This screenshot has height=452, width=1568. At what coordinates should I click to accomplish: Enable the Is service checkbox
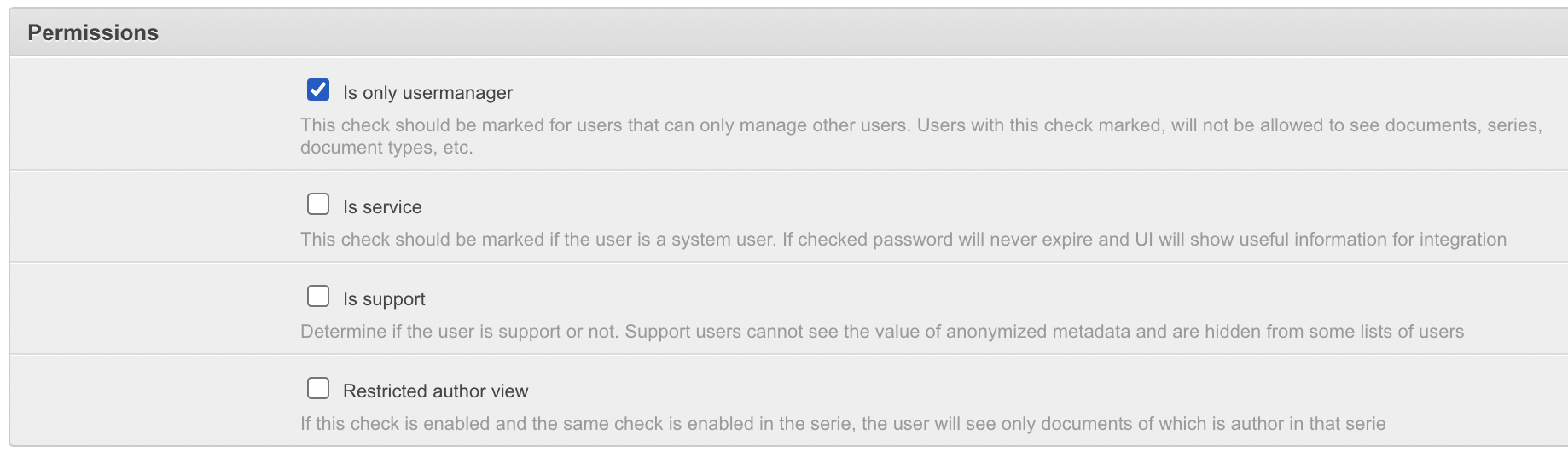click(x=318, y=204)
